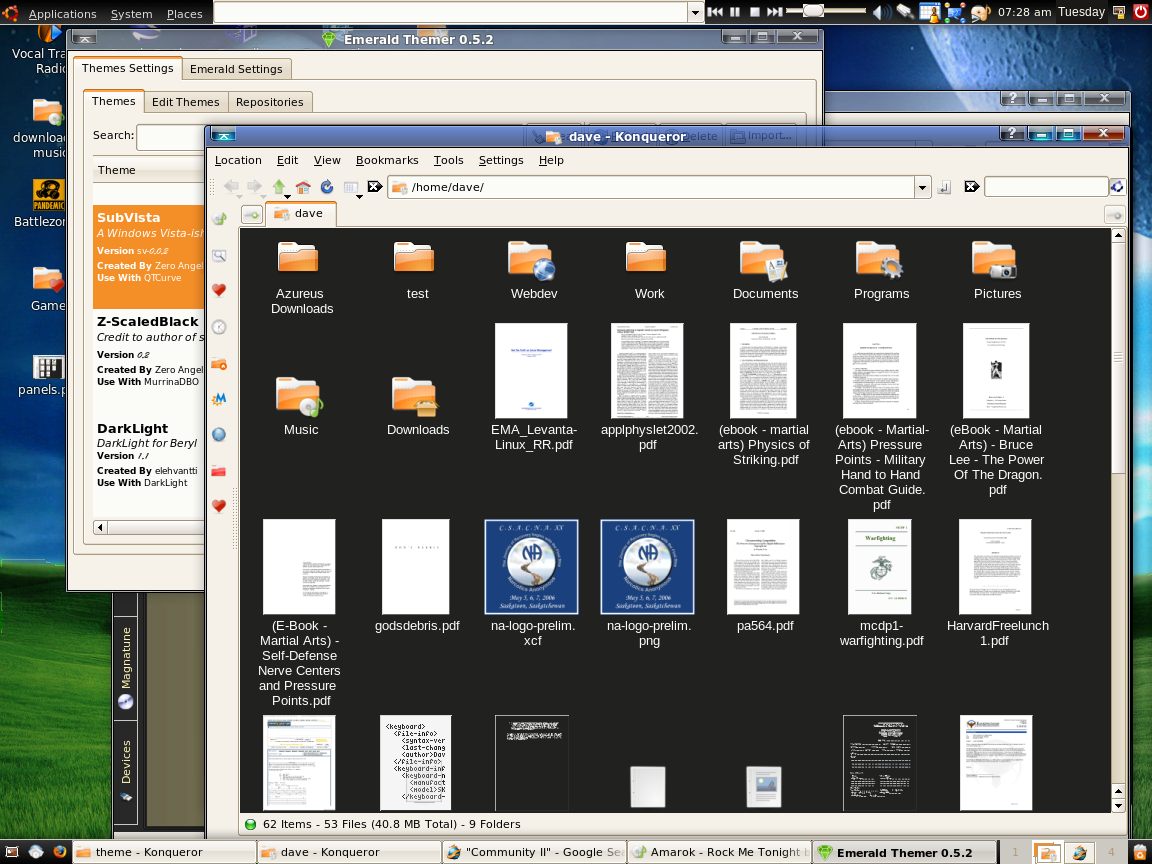Viewport: 1152px width, 864px height.
Task: Click the Konqueror vertical scrollbar up arrow
Action: (x=1118, y=236)
